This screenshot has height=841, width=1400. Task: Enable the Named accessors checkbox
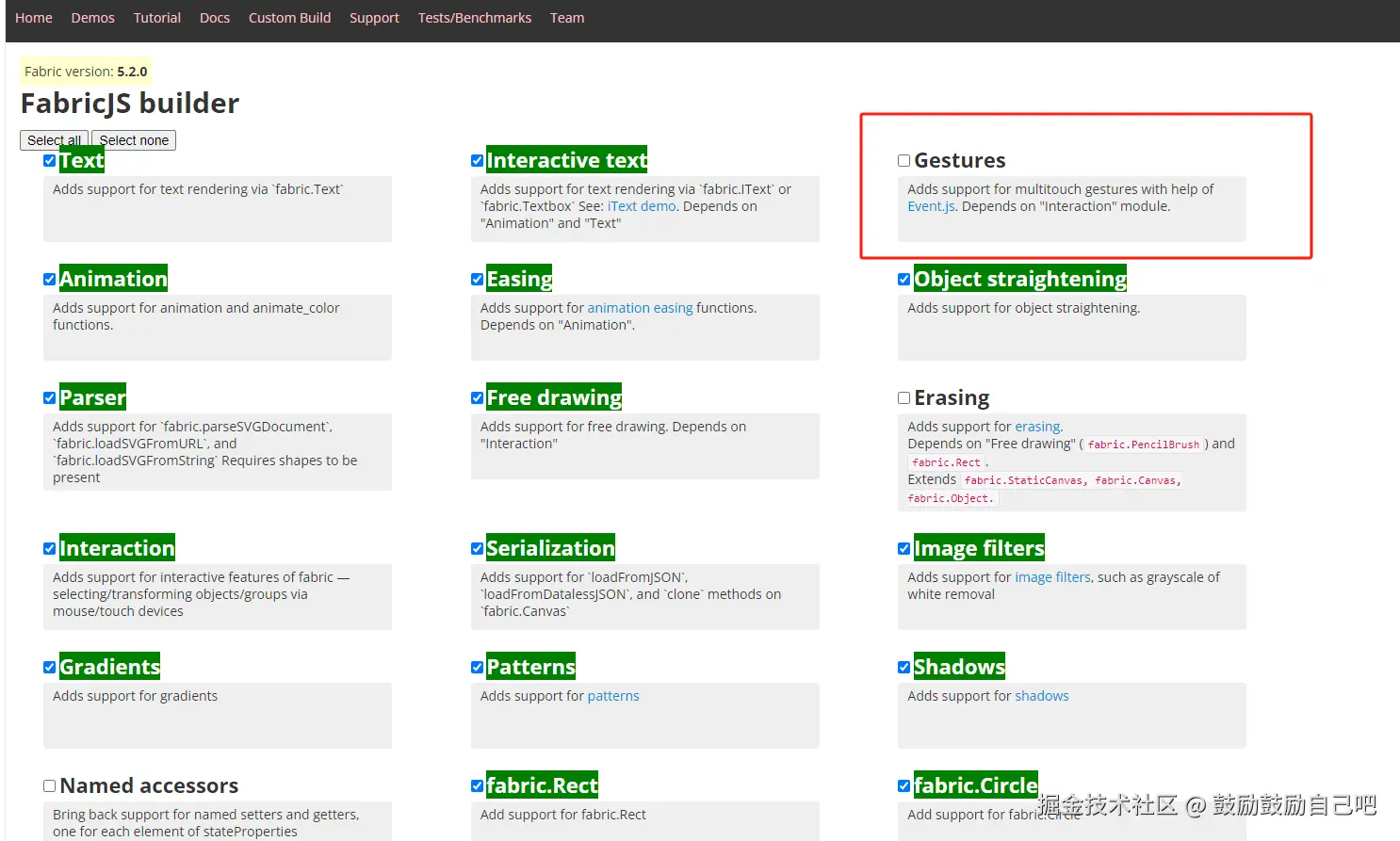49,786
